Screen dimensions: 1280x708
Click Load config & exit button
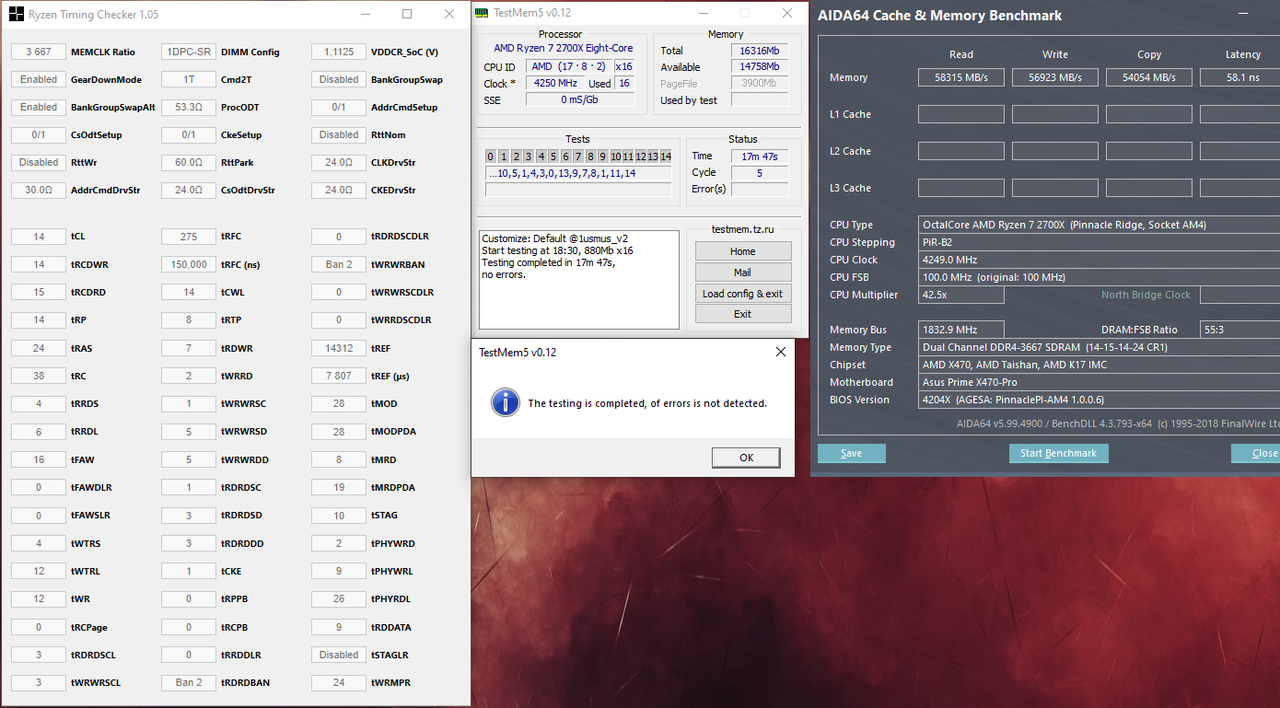(743, 293)
